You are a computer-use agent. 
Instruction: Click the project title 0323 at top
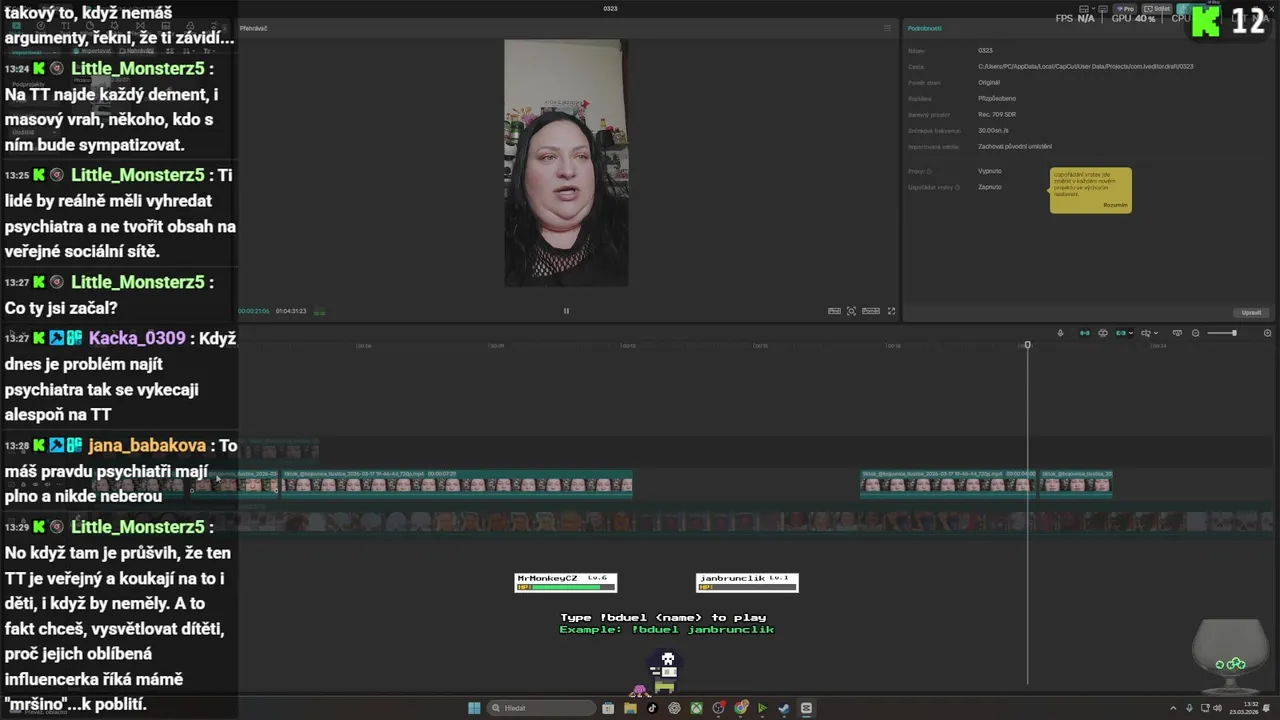click(x=610, y=8)
